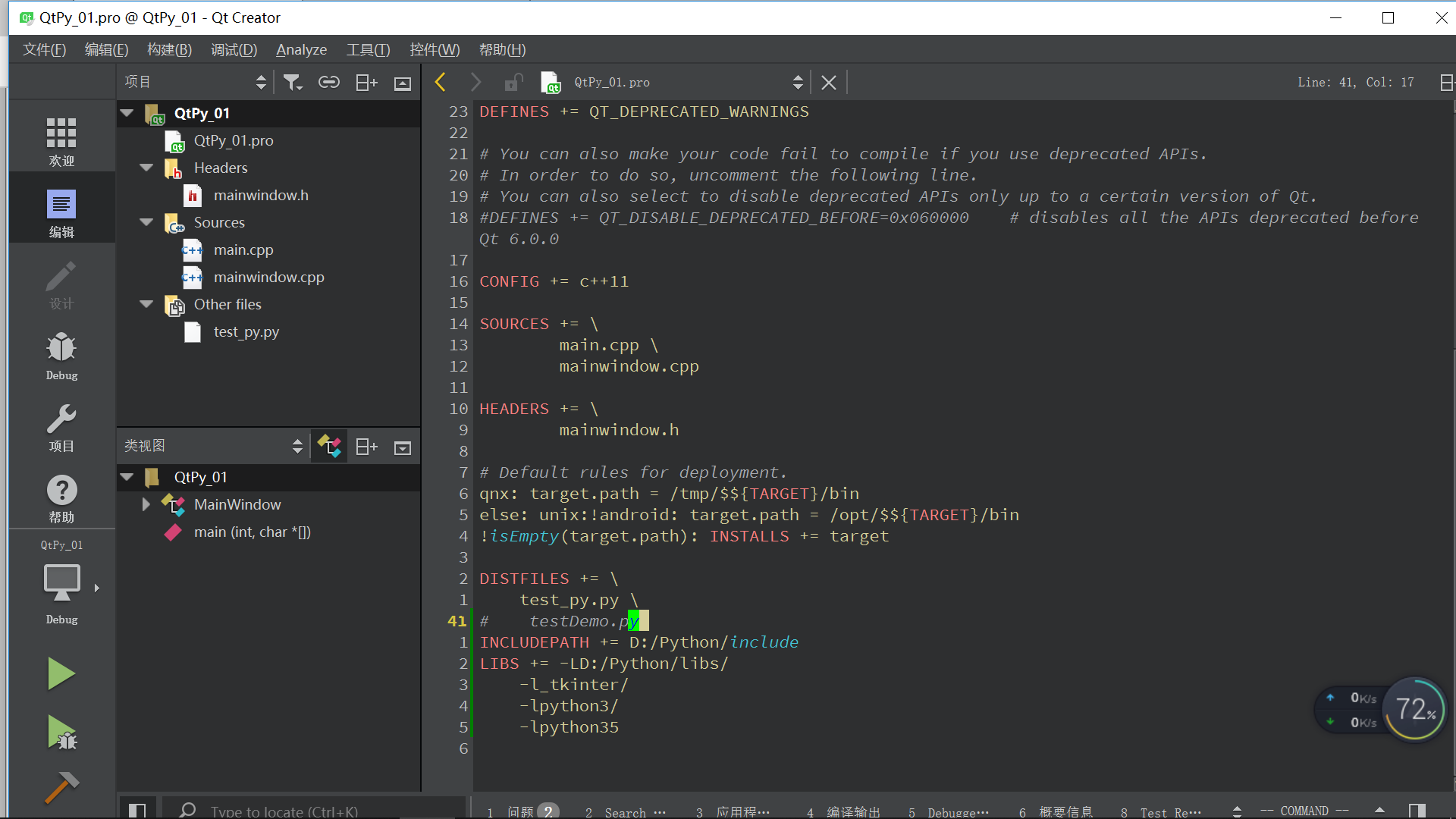Click the Run green play button
The height and width of the screenshot is (819, 1456).
coord(61,673)
